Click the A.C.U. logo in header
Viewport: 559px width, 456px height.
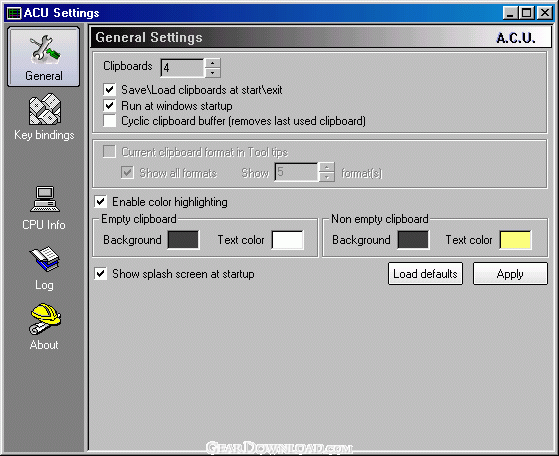516,38
